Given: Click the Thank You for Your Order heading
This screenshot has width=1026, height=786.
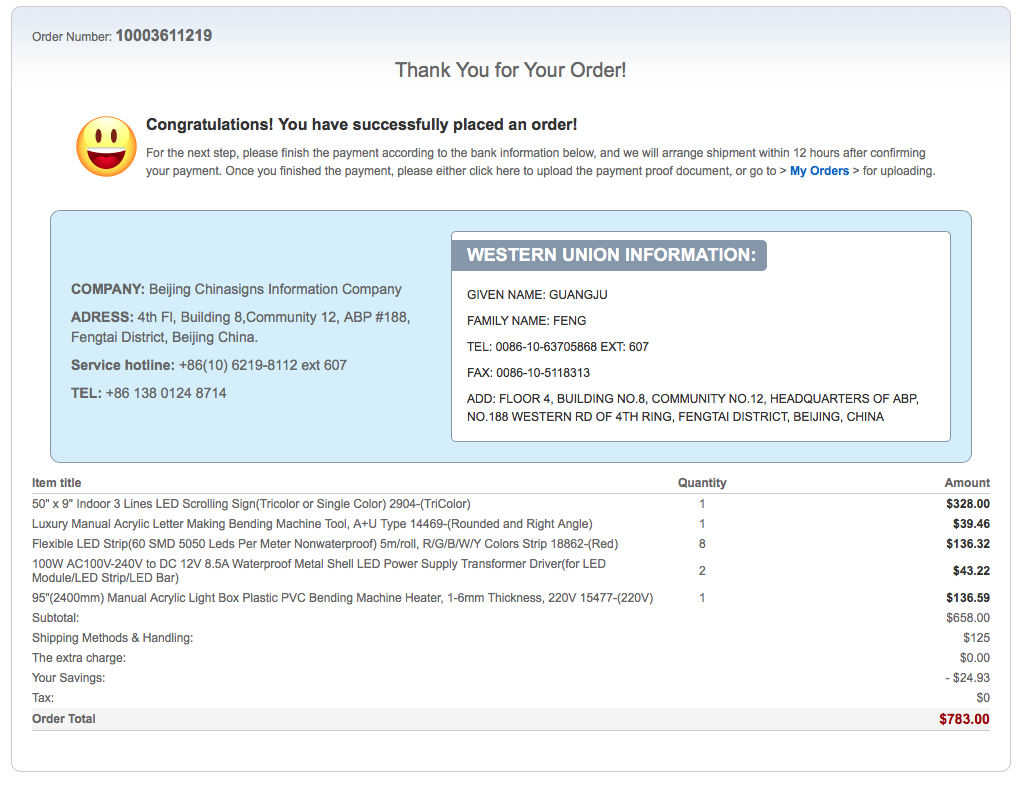Looking at the screenshot, I should coord(510,70).
